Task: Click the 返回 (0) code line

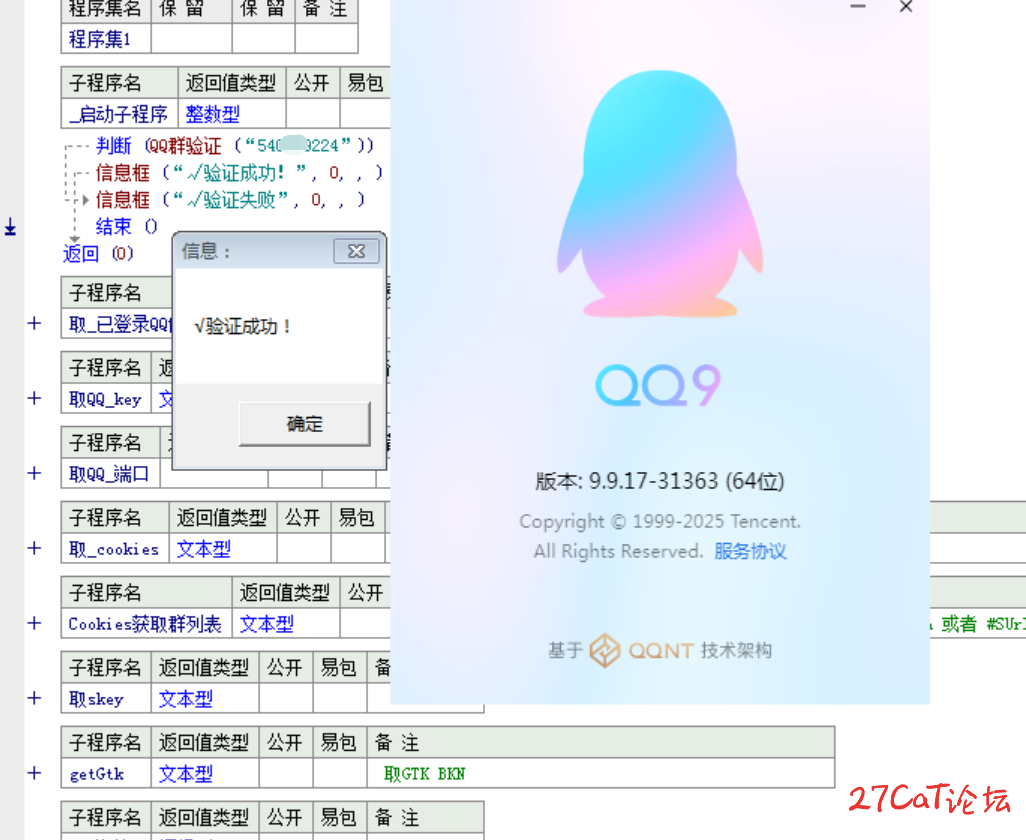Action: coord(98,253)
